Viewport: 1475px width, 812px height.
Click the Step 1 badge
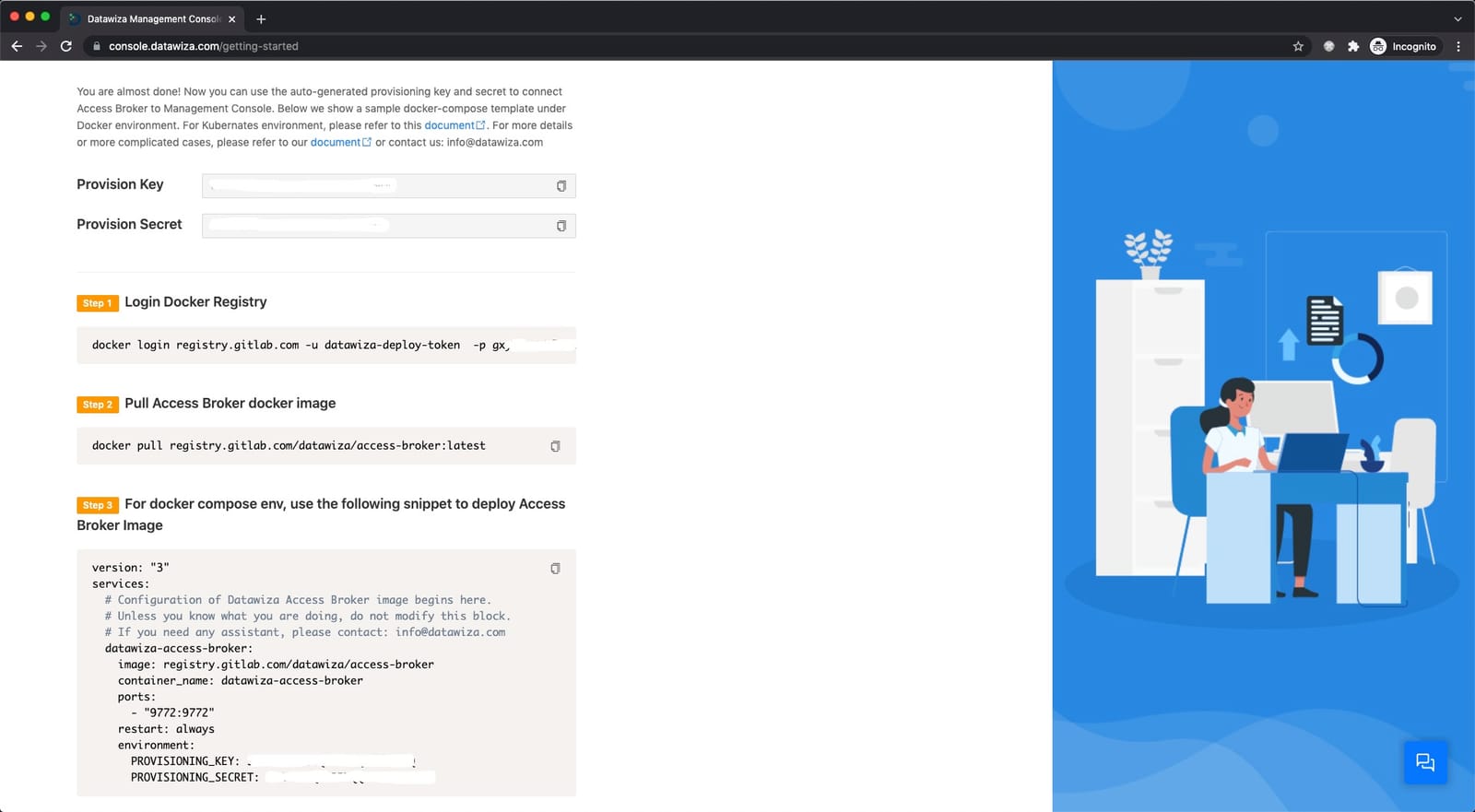tap(97, 303)
